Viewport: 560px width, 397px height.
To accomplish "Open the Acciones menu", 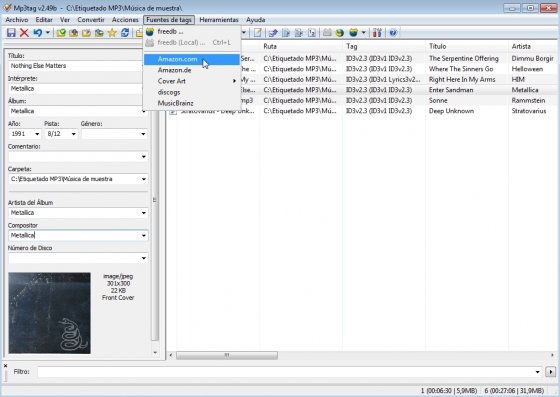I will tap(125, 20).
